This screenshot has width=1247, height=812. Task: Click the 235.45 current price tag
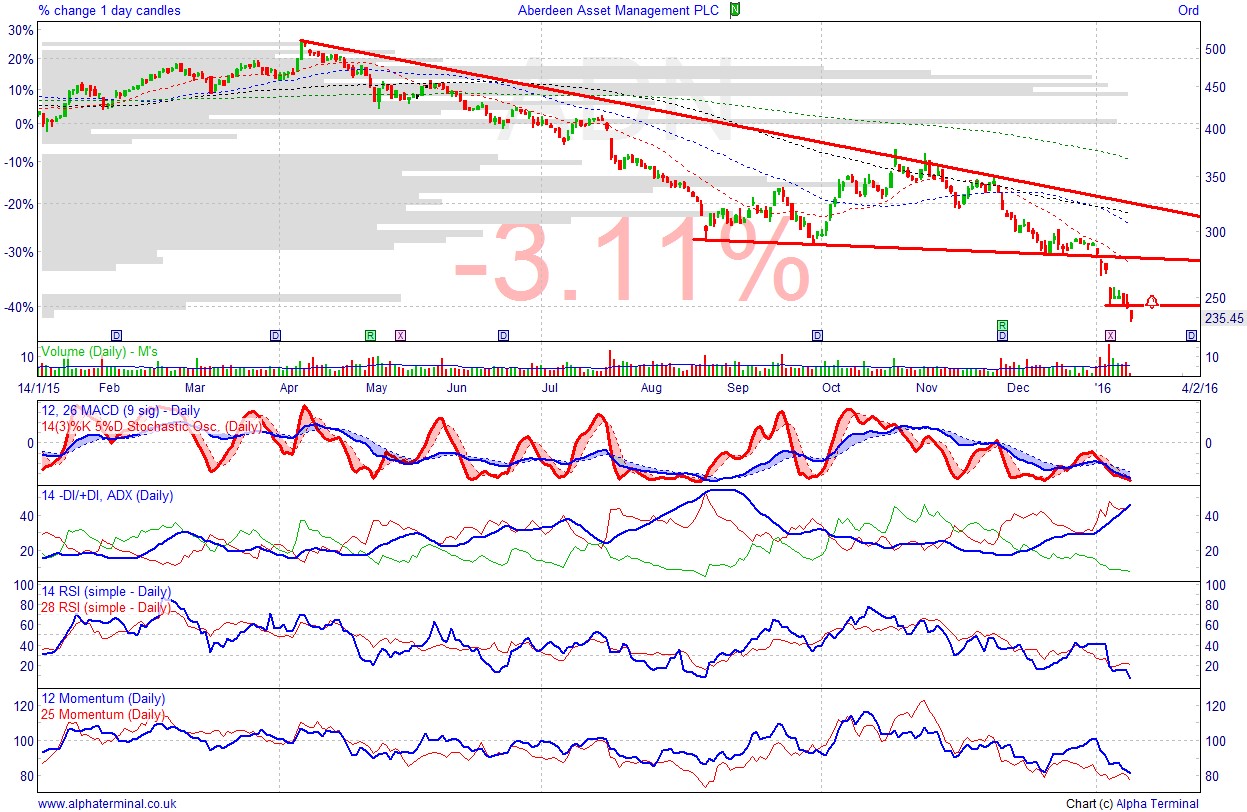(x=1223, y=318)
